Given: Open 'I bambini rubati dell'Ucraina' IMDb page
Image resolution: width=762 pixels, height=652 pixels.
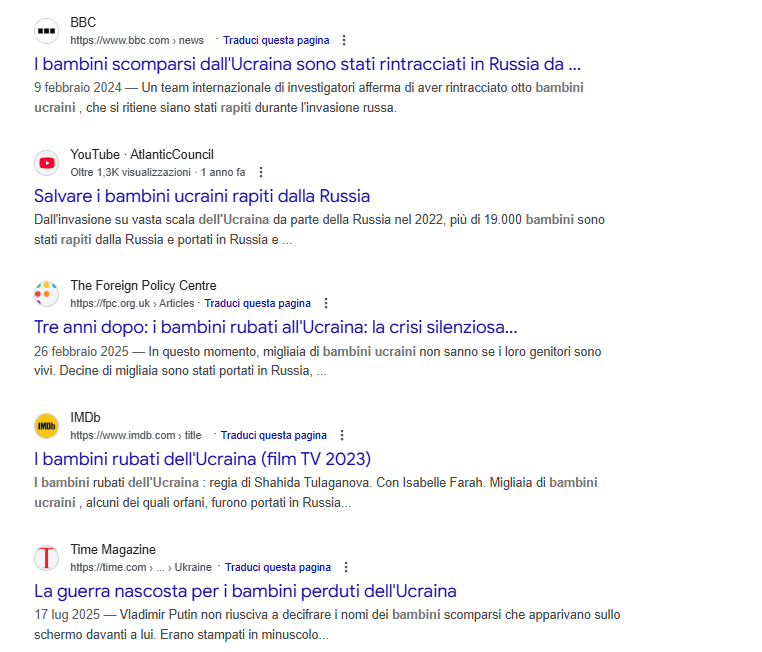Looking at the screenshot, I should 202,459.
